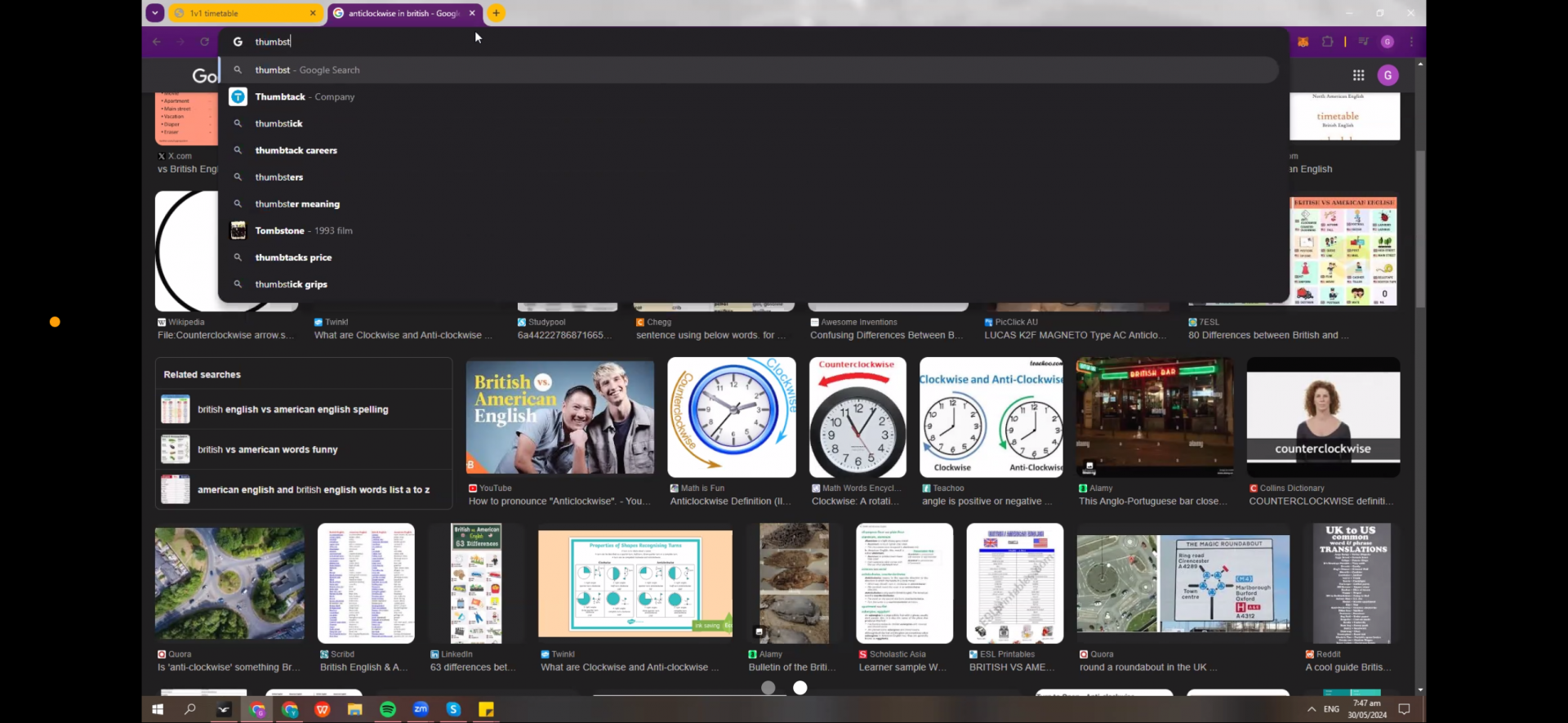Screen dimensions: 1568x723
Task: Close the anticlockwise in british tab
Action: (472, 13)
